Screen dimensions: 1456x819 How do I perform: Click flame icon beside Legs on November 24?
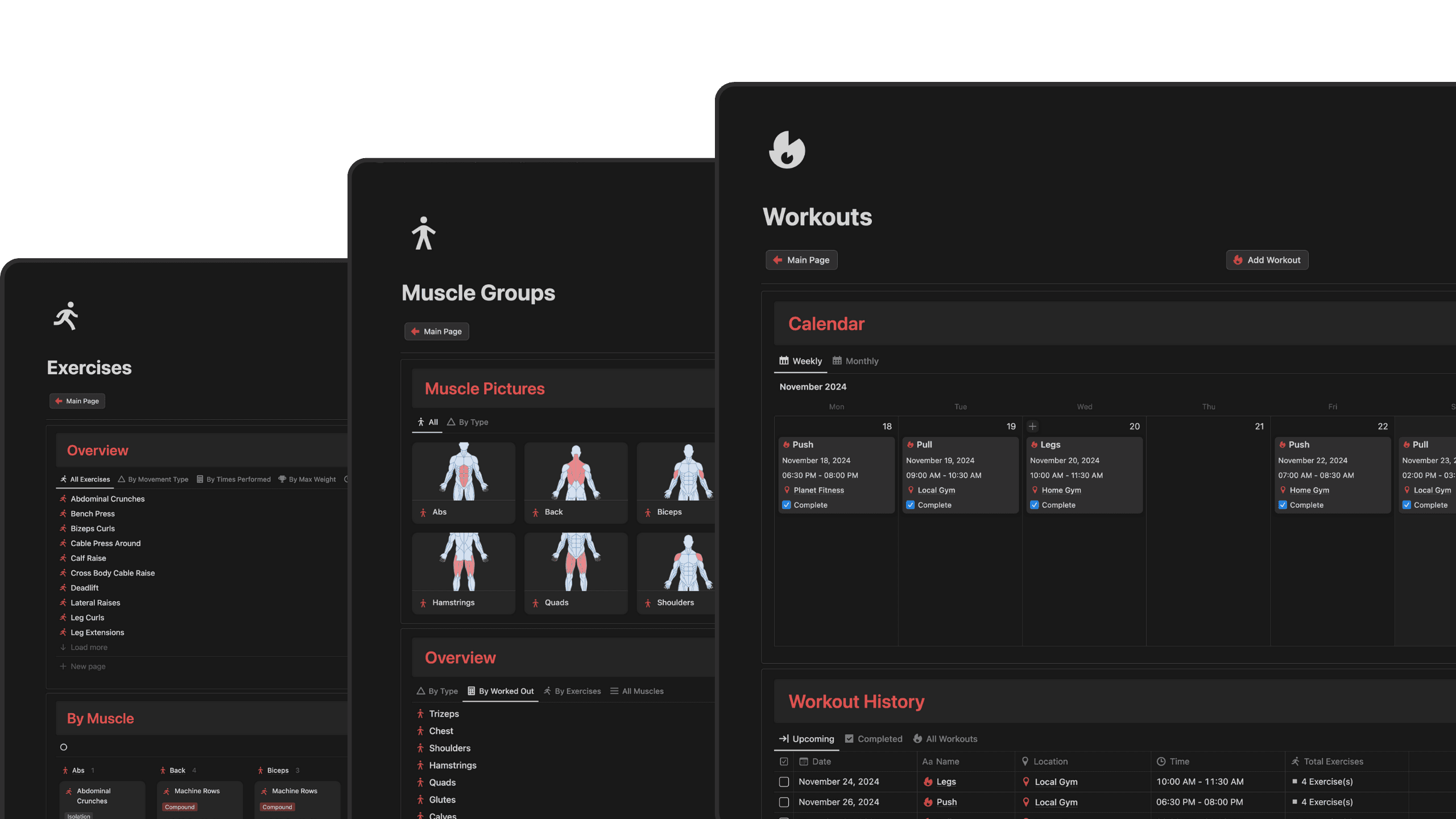(928, 781)
